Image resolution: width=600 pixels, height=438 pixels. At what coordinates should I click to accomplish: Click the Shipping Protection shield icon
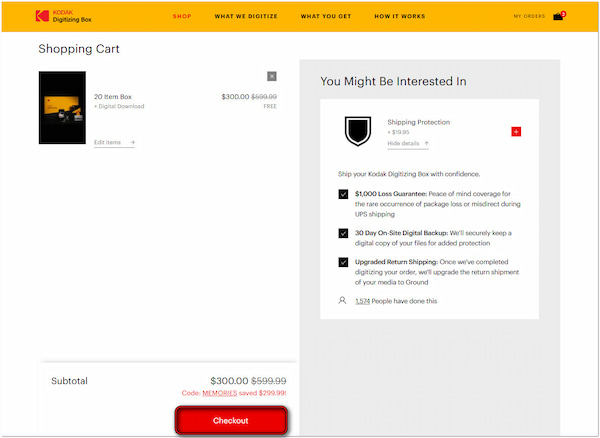coord(358,131)
